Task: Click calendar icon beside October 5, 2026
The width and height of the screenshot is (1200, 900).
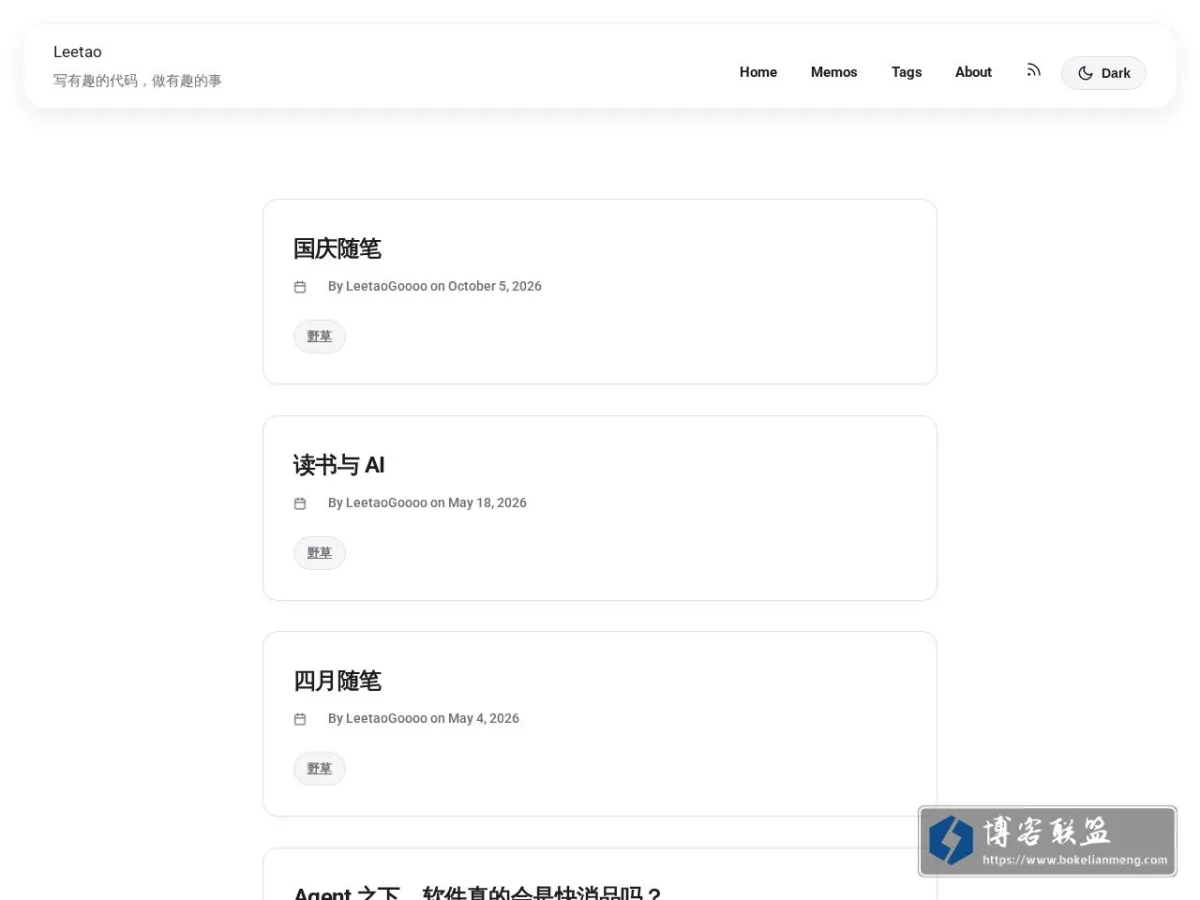Action: [x=300, y=287]
